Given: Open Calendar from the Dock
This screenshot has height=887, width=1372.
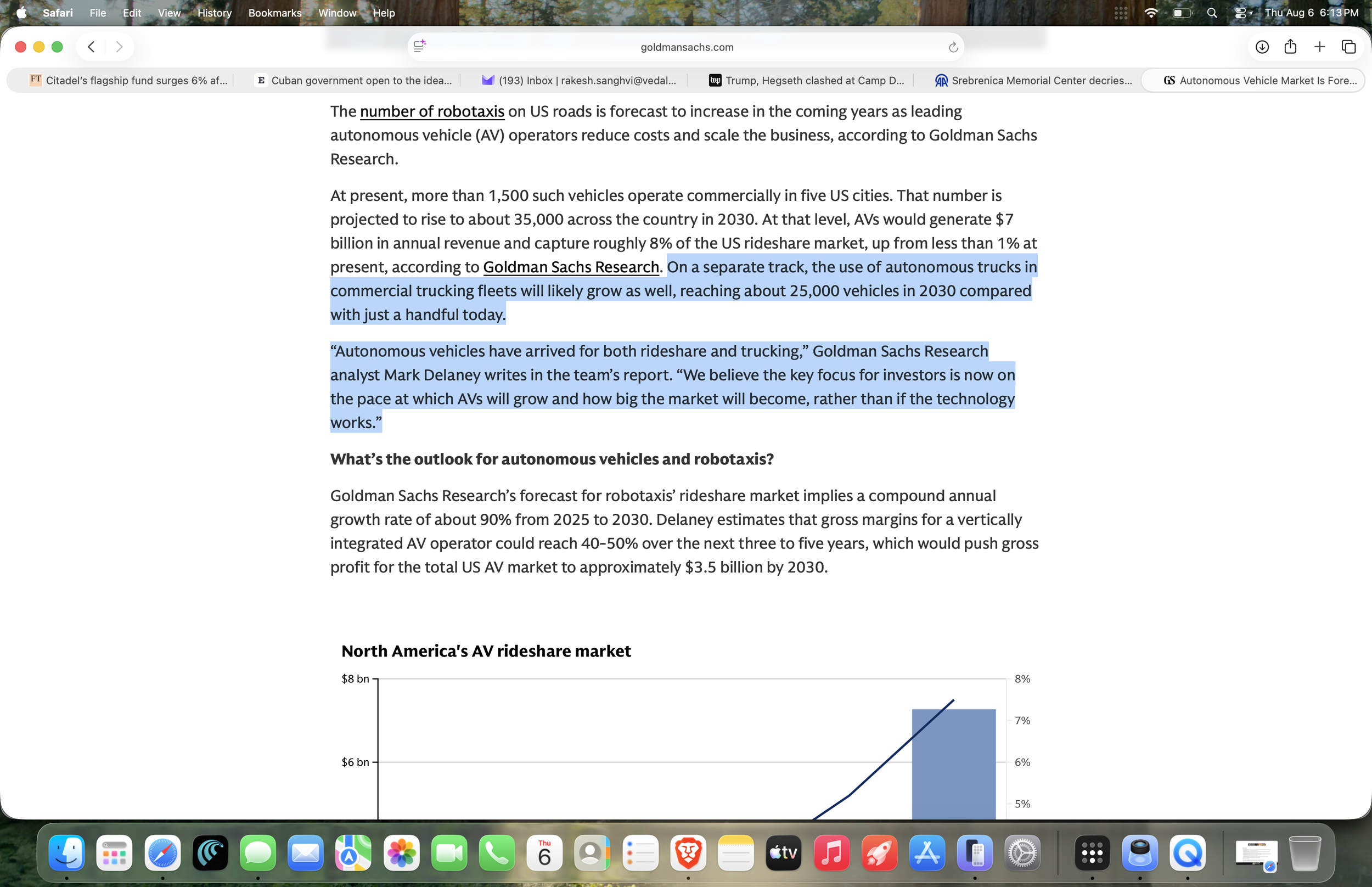Looking at the screenshot, I should click(x=544, y=852).
